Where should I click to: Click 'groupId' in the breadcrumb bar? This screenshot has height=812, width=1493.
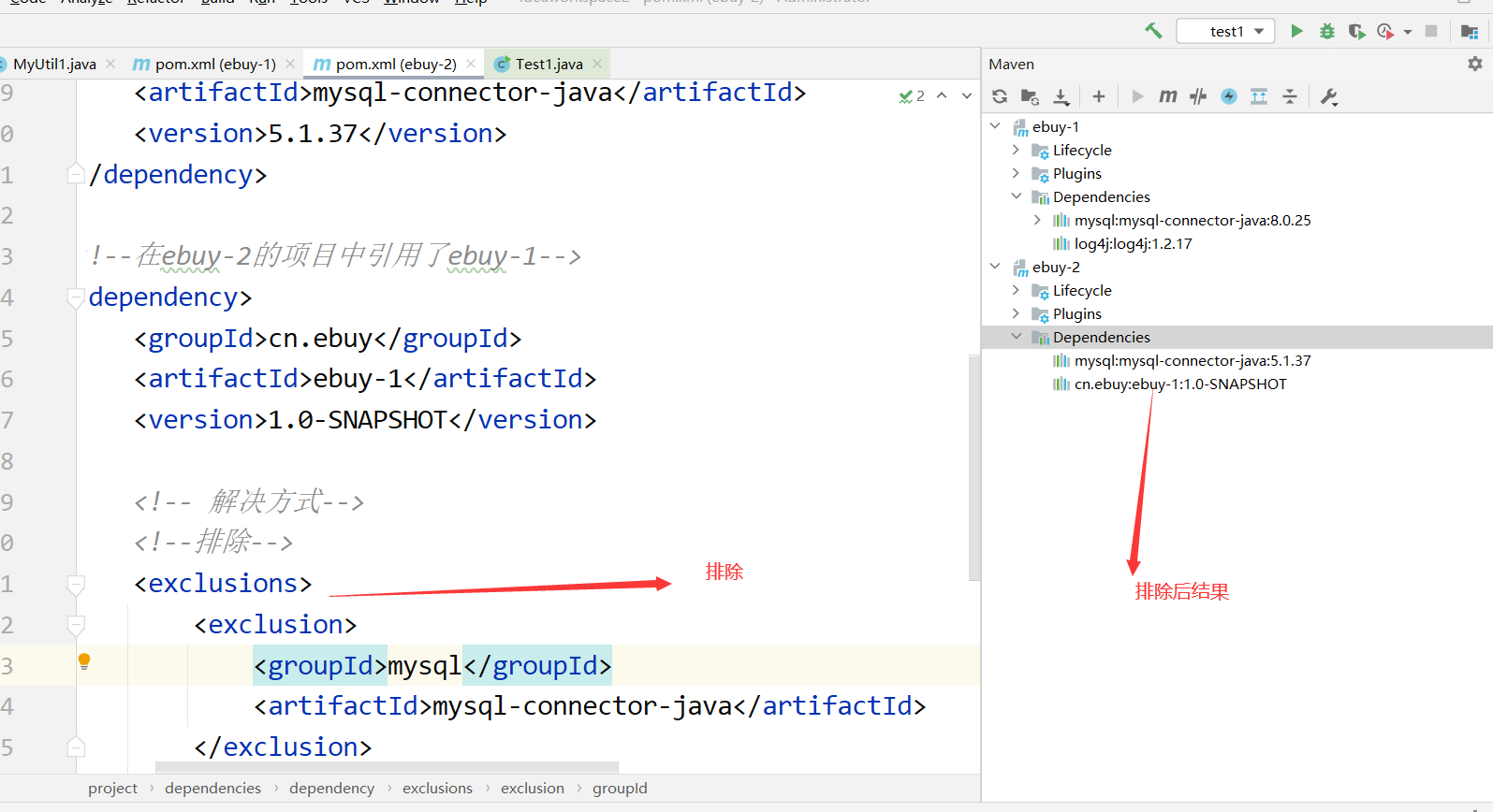tap(620, 788)
